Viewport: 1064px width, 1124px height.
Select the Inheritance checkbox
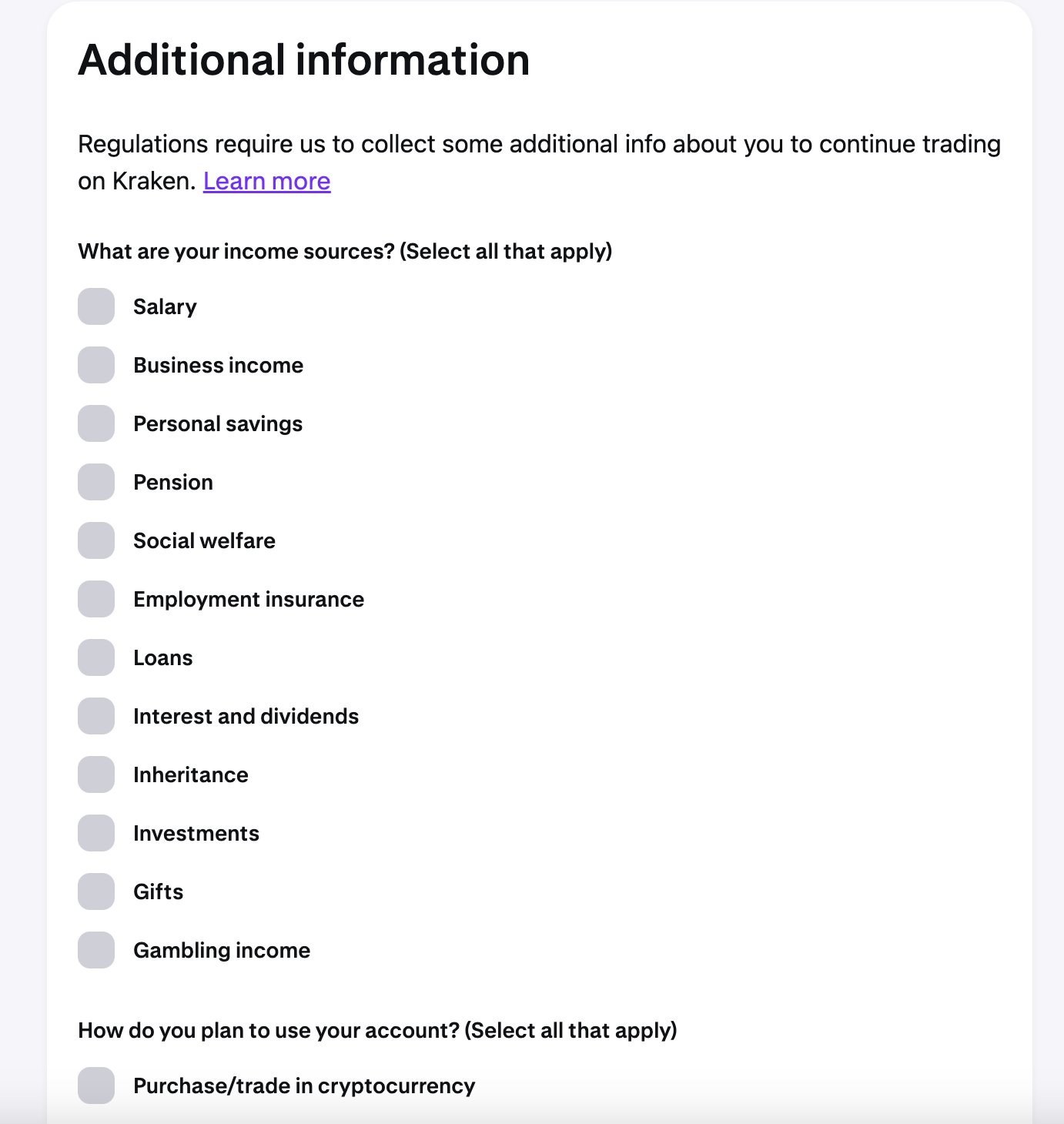pos(95,774)
